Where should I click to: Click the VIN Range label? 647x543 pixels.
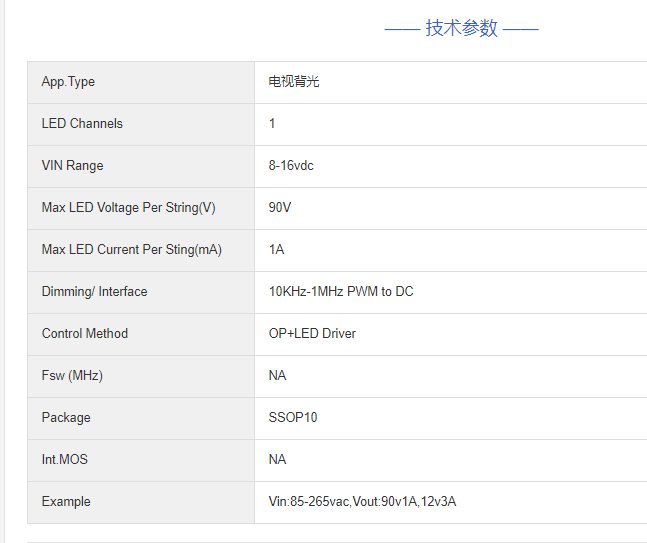(72, 166)
